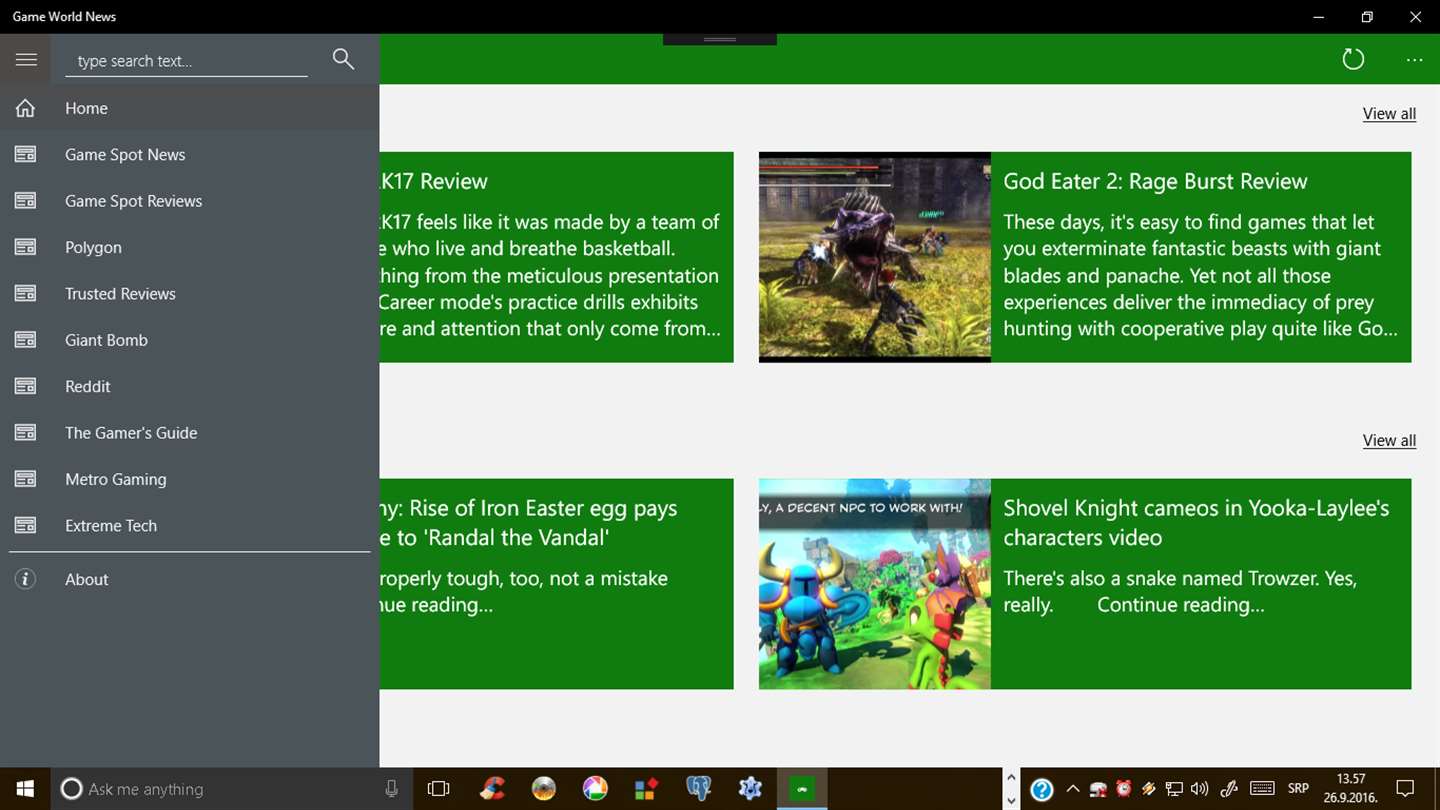1440x810 pixels.
Task: Click the green Game World News taskbar icon
Action: pyautogui.click(x=802, y=789)
